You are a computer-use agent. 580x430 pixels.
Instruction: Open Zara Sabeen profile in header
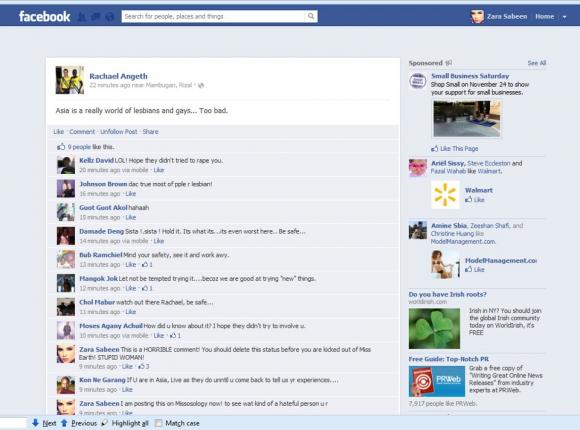click(x=499, y=16)
